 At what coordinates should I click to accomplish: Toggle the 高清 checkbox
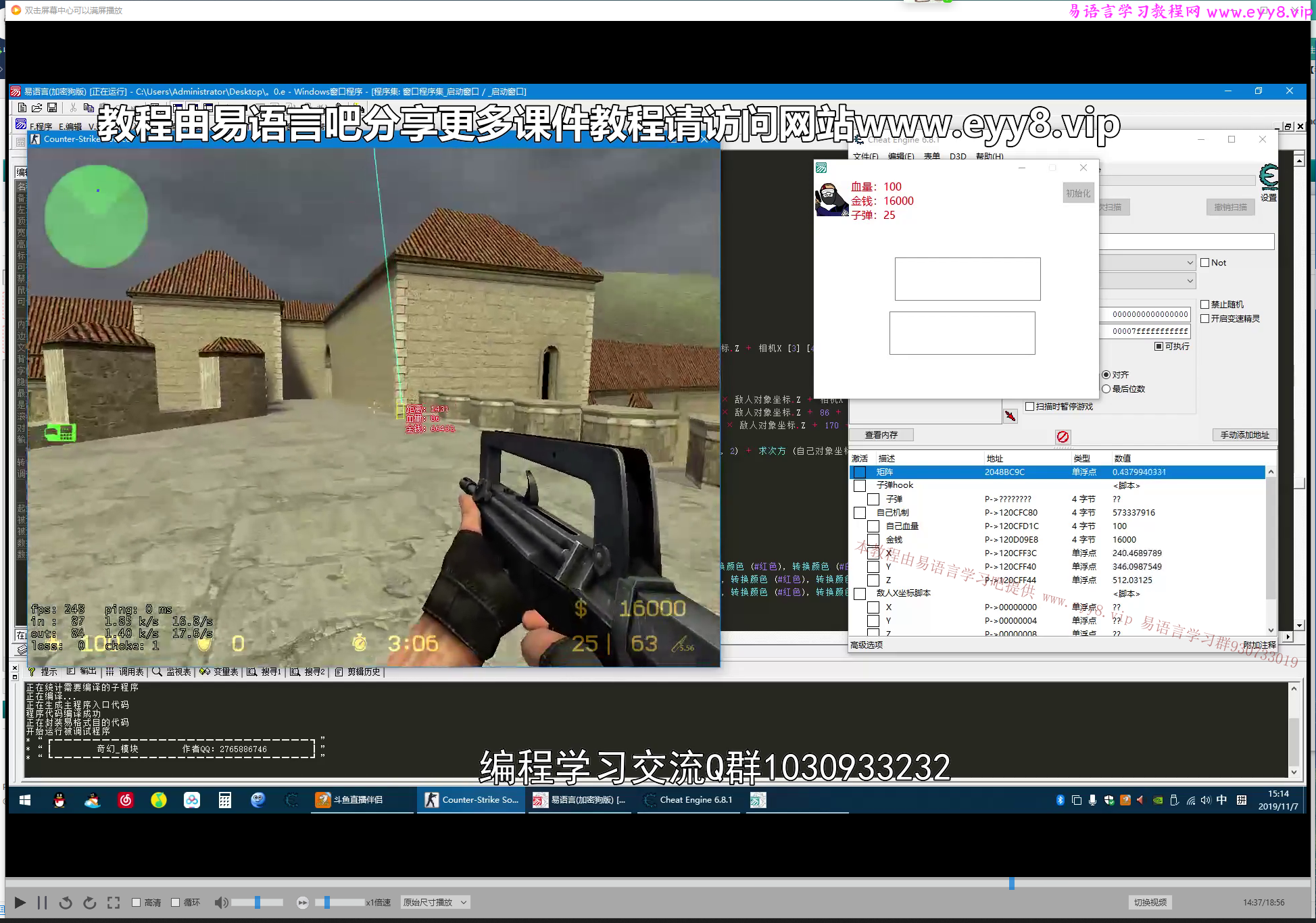click(136, 902)
